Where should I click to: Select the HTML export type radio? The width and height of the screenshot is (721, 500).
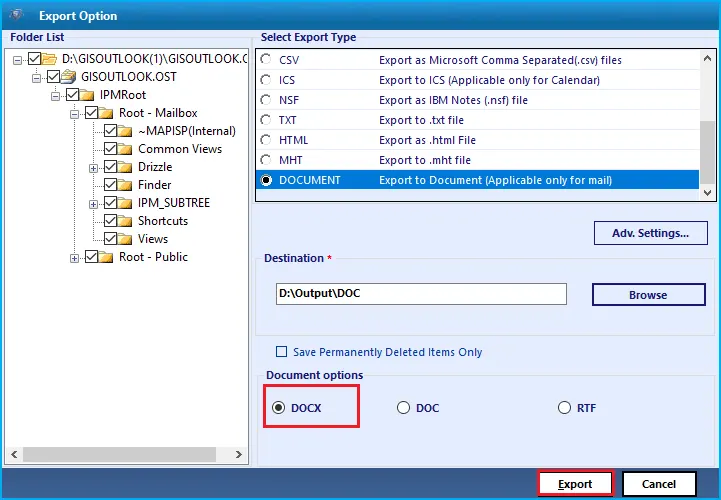266,139
